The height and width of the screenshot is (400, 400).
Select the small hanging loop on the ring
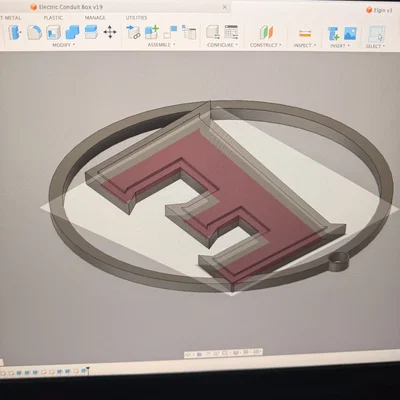point(339,262)
